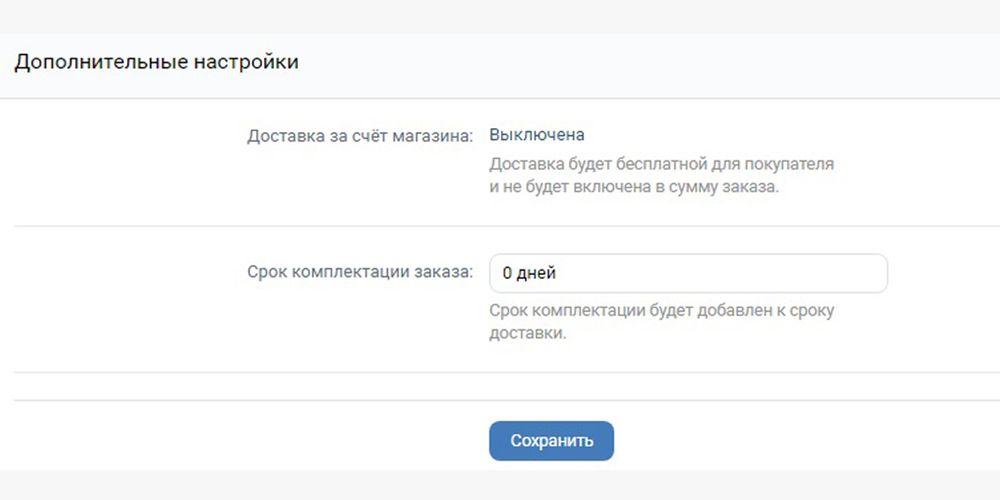Select the Дополнительные настройки section heading
This screenshot has width=1000, height=500.
pos(156,62)
